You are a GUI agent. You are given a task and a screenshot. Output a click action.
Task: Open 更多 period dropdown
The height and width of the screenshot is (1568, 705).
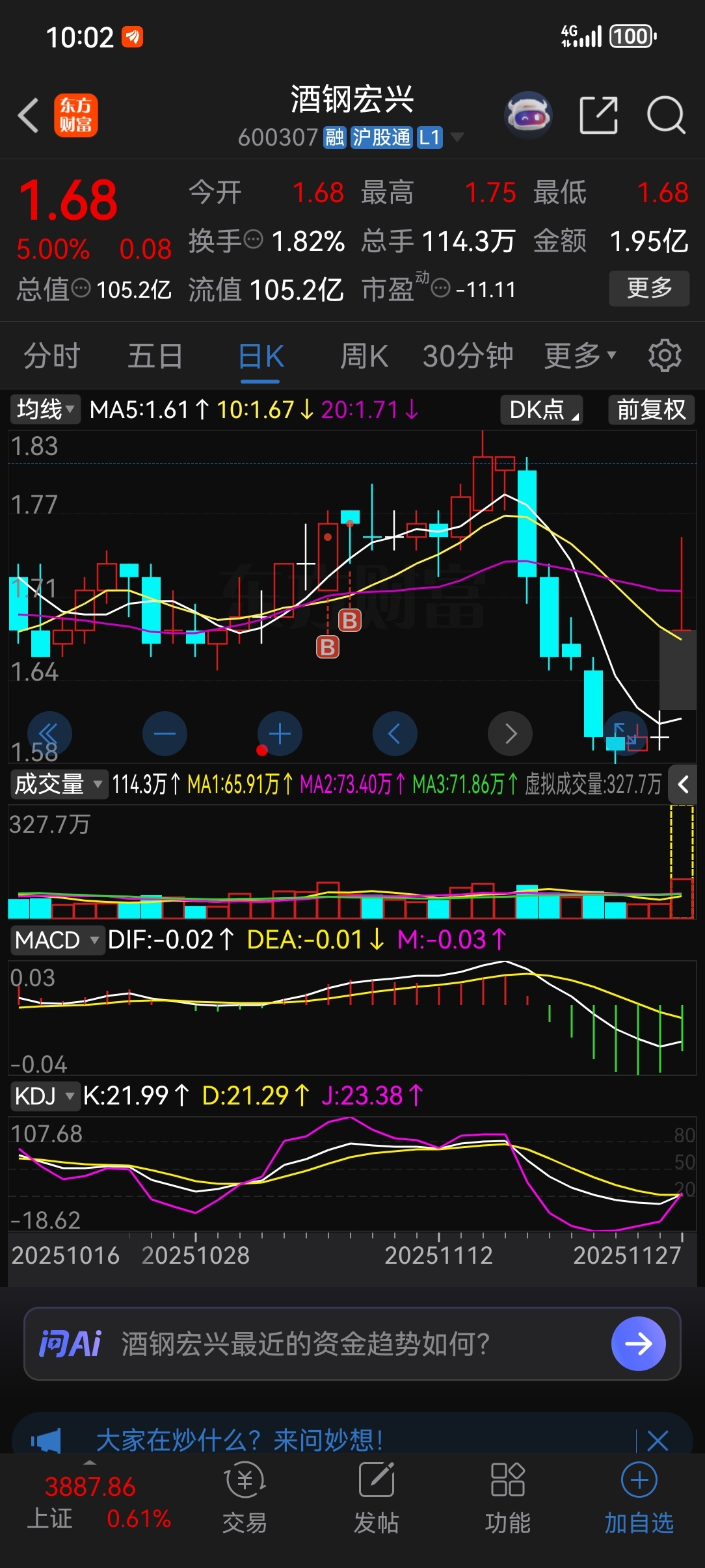579,355
